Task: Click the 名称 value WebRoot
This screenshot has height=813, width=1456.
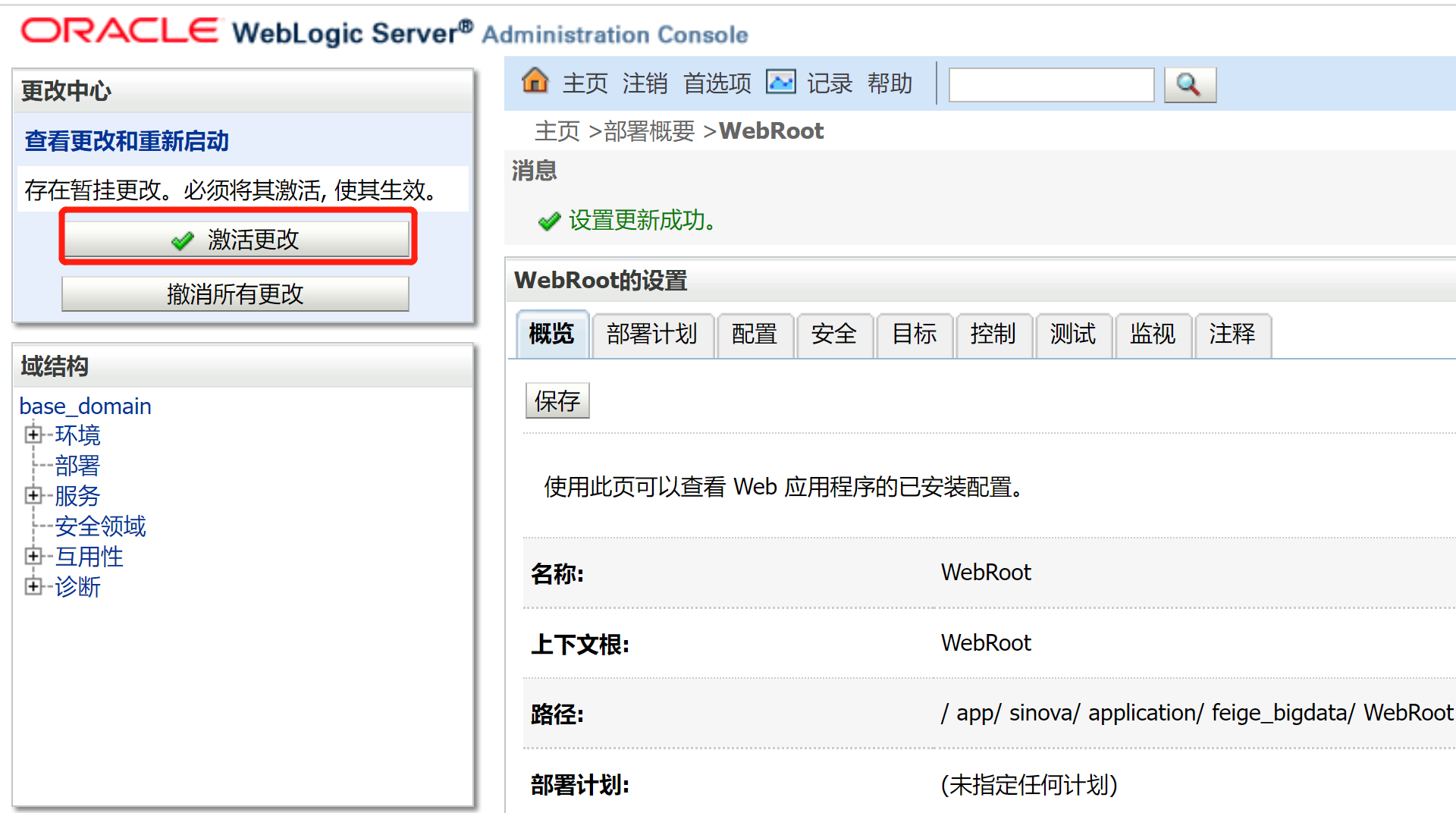Action: 986,573
